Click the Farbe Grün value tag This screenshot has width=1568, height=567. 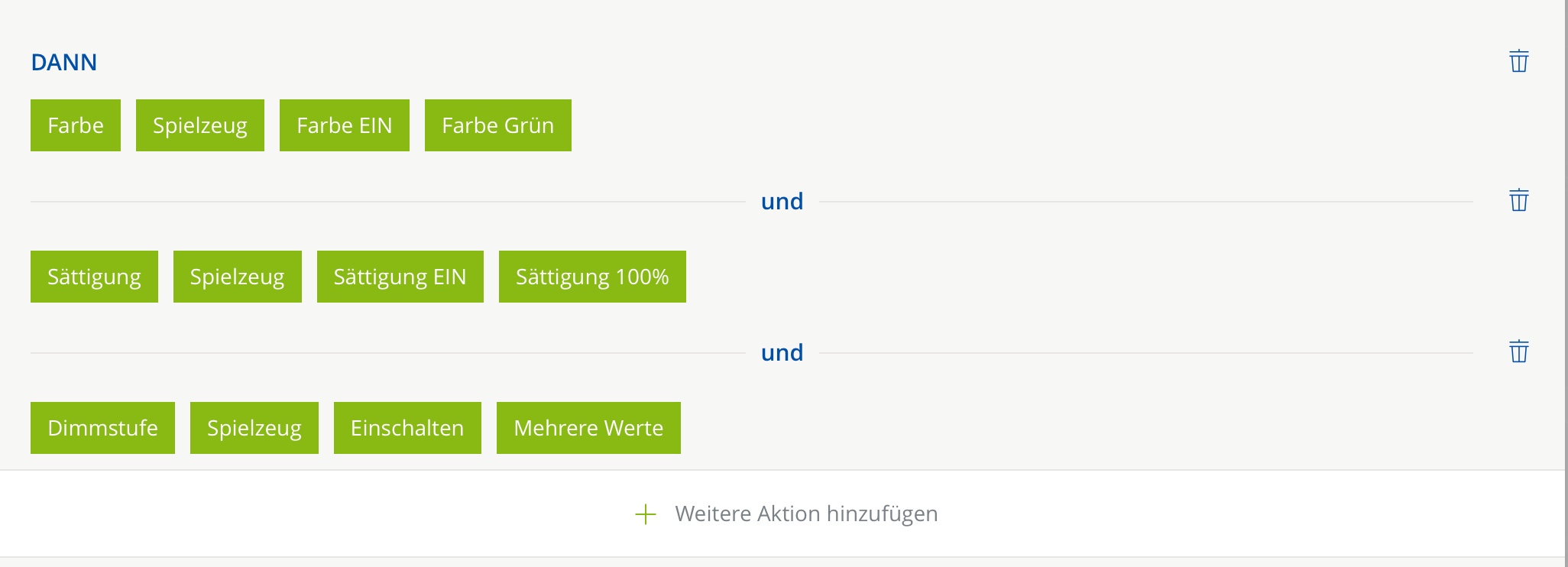[x=498, y=125]
